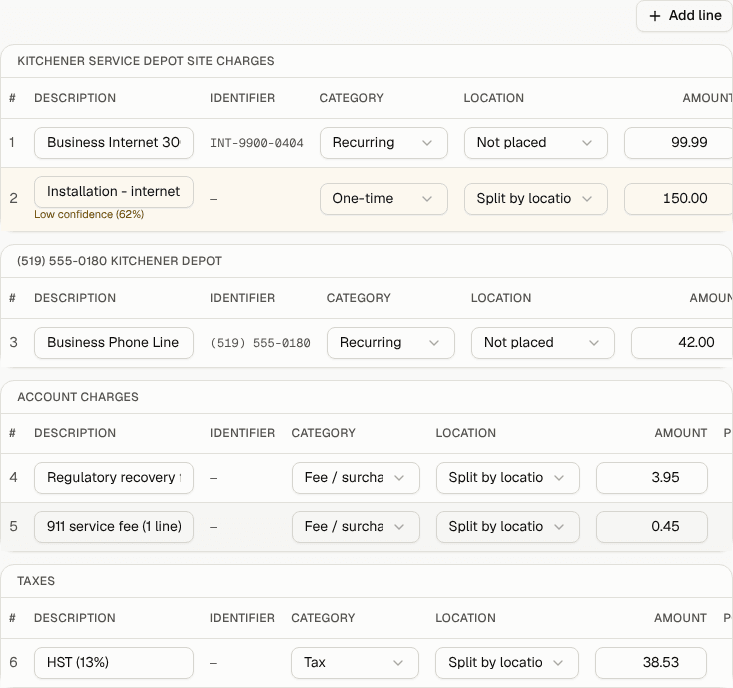Click the 0.45 amount field
Viewport: 733px width, 688px height.
[652, 527]
